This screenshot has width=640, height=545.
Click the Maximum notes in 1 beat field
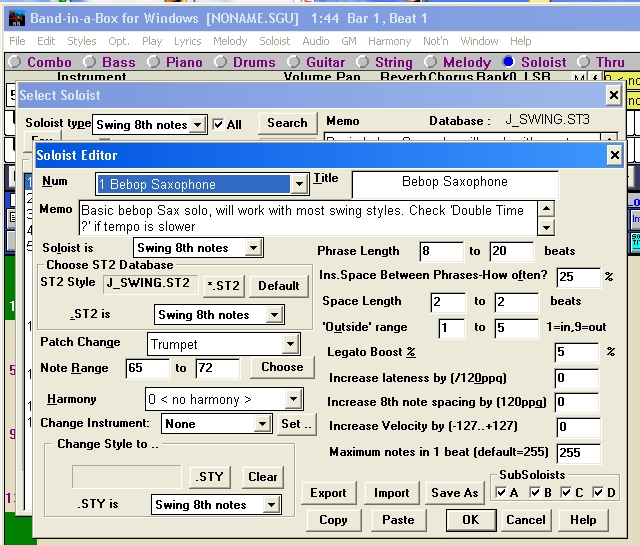[x=578, y=453]
